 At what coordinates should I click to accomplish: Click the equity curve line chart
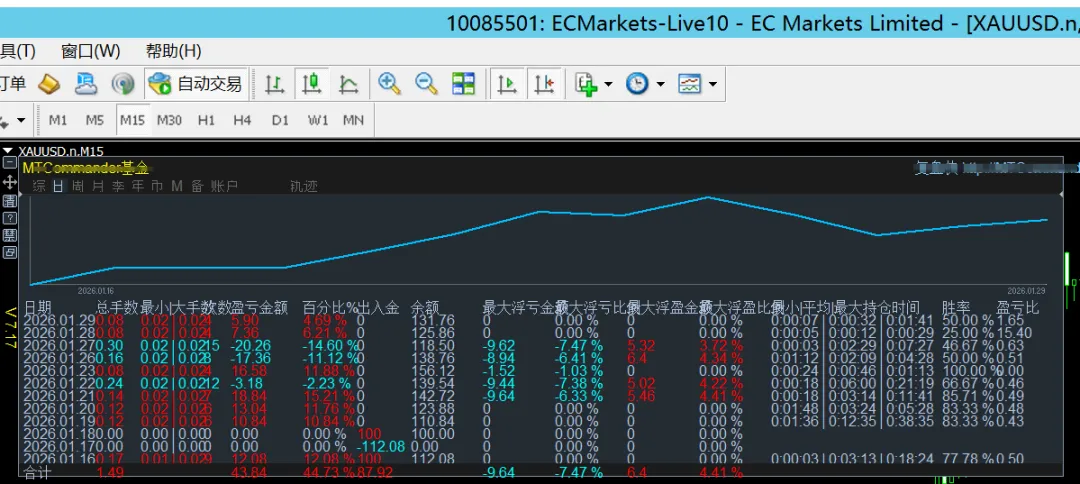click(539, 241)
